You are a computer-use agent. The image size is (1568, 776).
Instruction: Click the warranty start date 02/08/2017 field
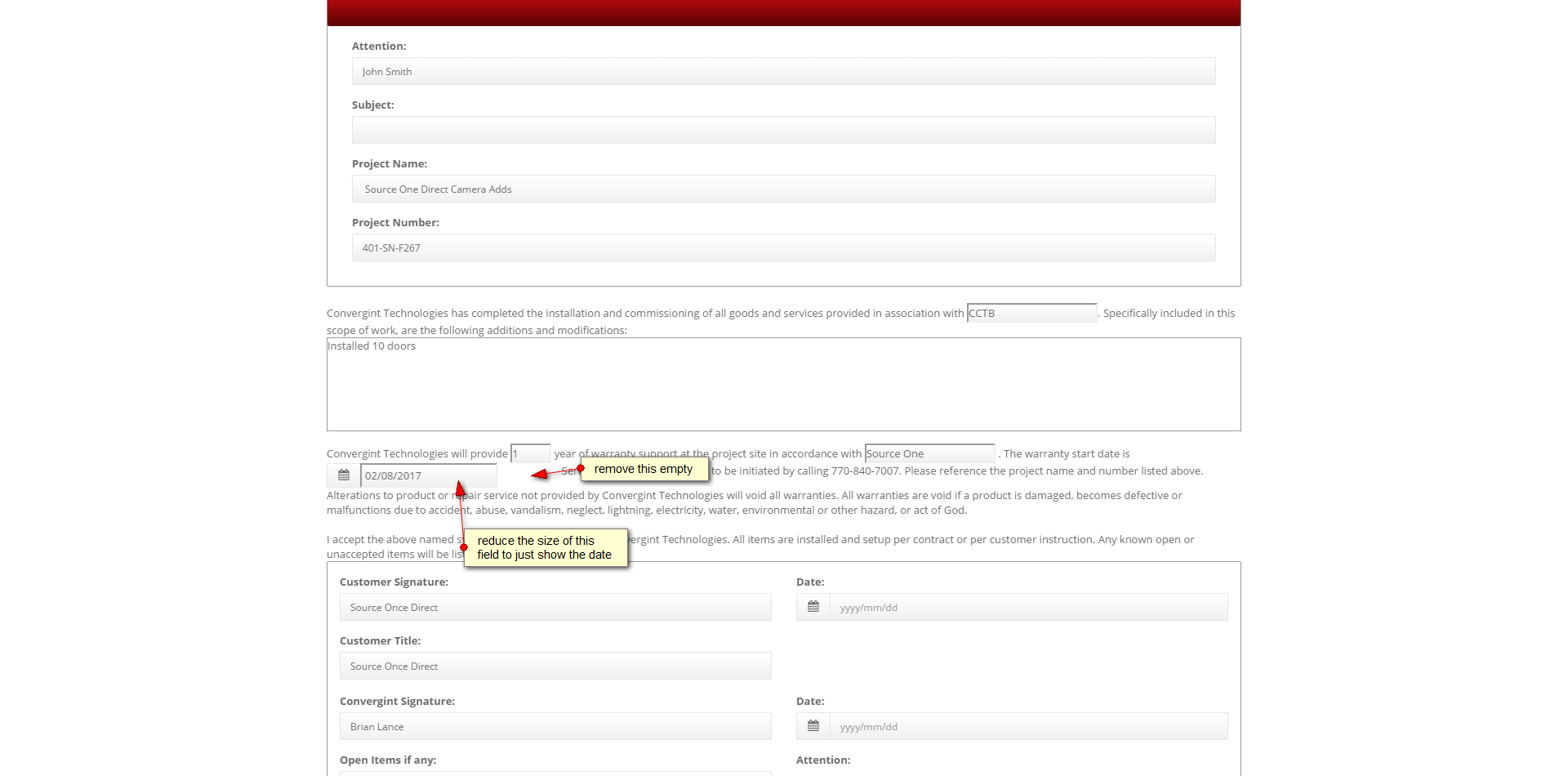coord(429,475)
